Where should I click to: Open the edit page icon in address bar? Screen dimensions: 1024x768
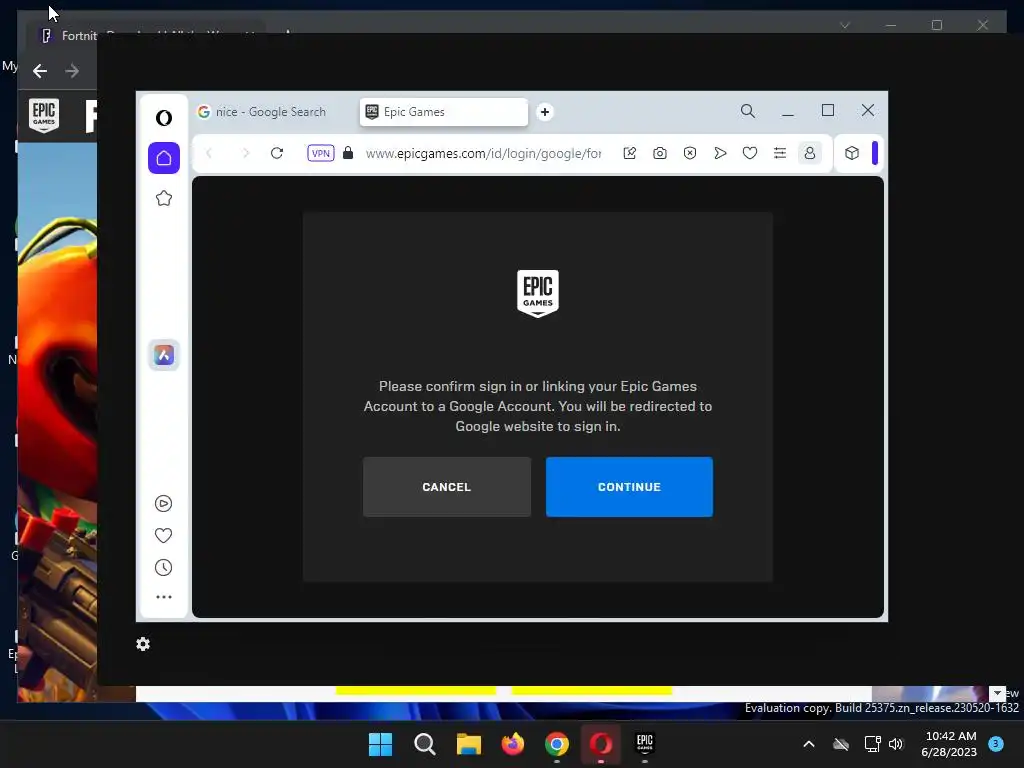click(630, 153)
